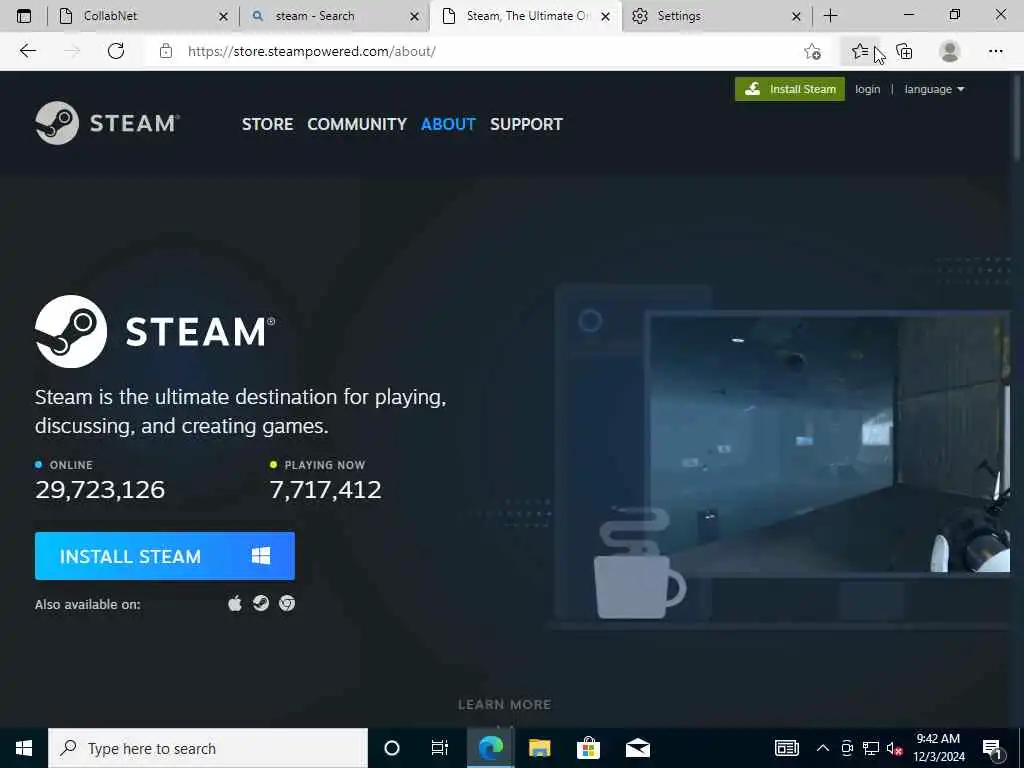
Task: Click the muted volume tray icon
Action: point(894,748)
